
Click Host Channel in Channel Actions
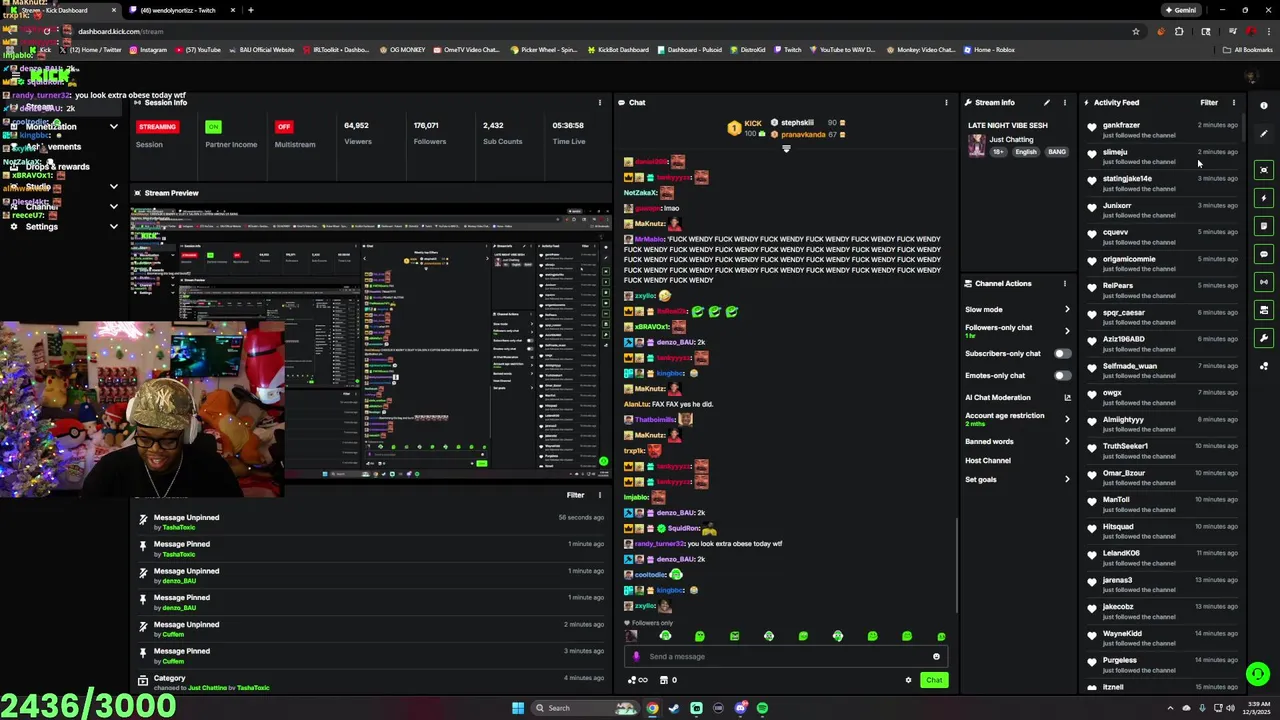988,461
